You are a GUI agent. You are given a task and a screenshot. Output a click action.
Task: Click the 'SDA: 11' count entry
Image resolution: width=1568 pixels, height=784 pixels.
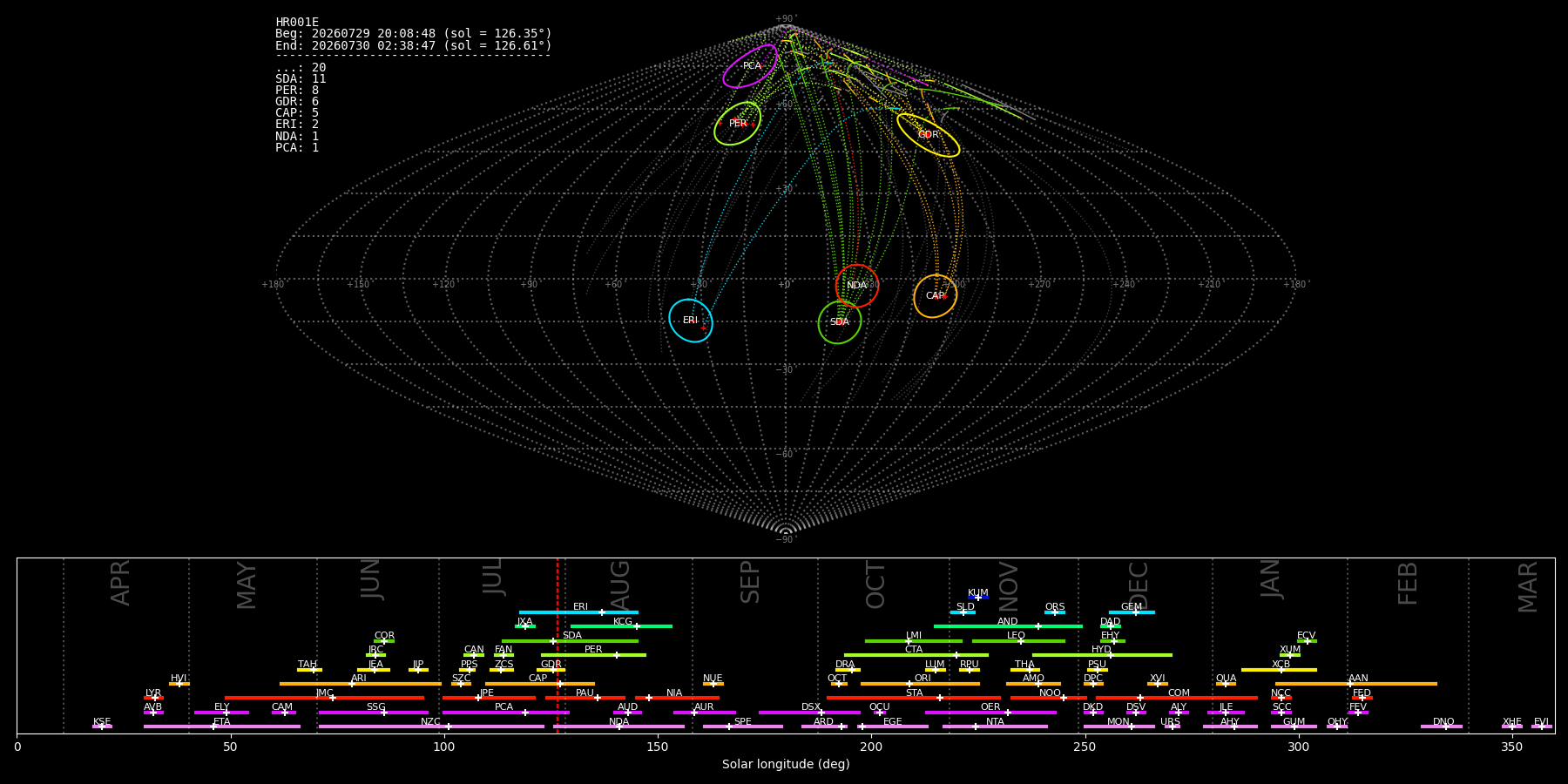click(x=301, y=79)
